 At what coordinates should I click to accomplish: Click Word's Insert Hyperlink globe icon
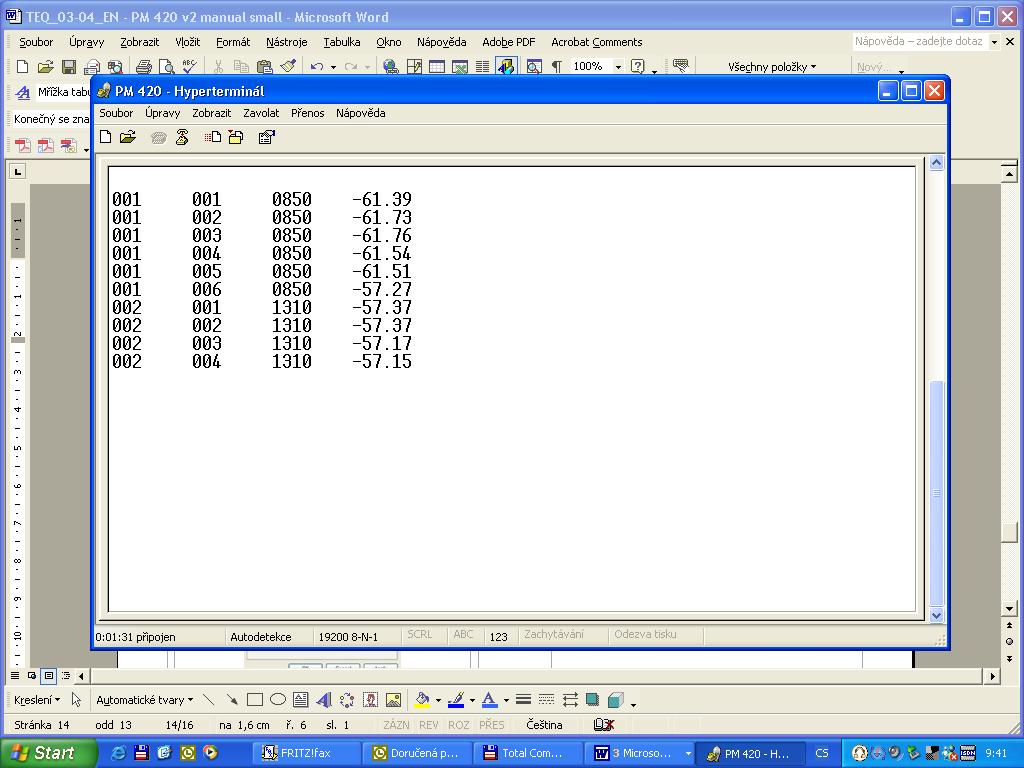(x=391, y=67)
